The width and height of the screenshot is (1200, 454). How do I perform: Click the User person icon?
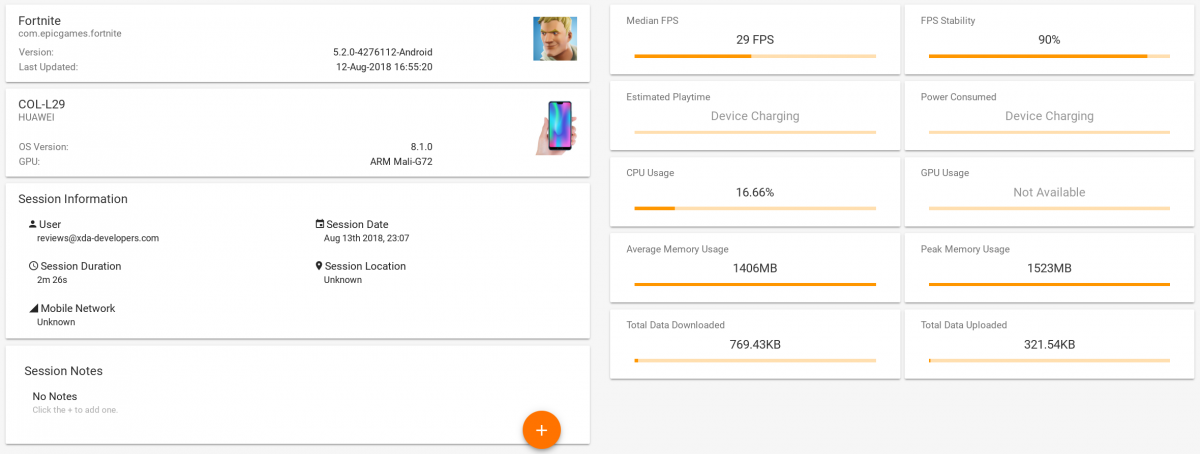pos(33,224)
